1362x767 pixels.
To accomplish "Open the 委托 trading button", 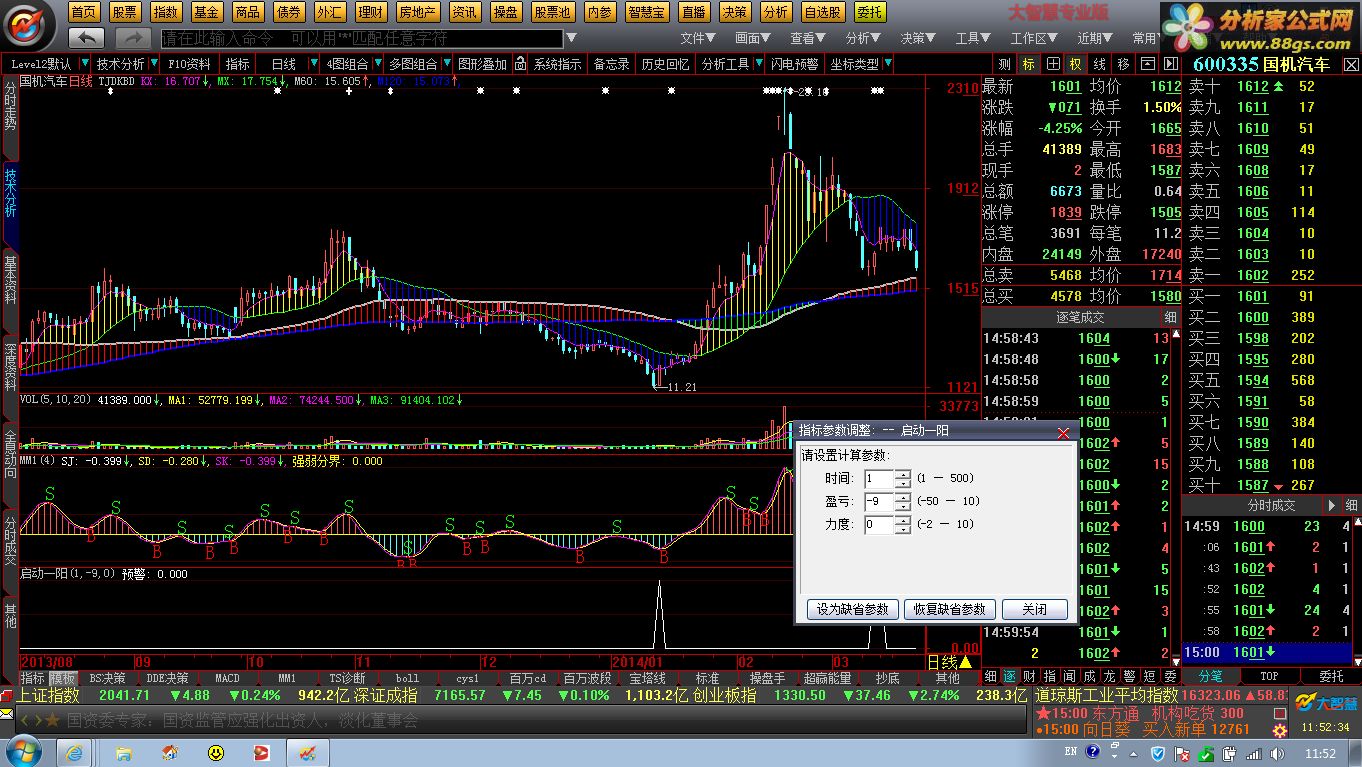I will pos(870,12).
